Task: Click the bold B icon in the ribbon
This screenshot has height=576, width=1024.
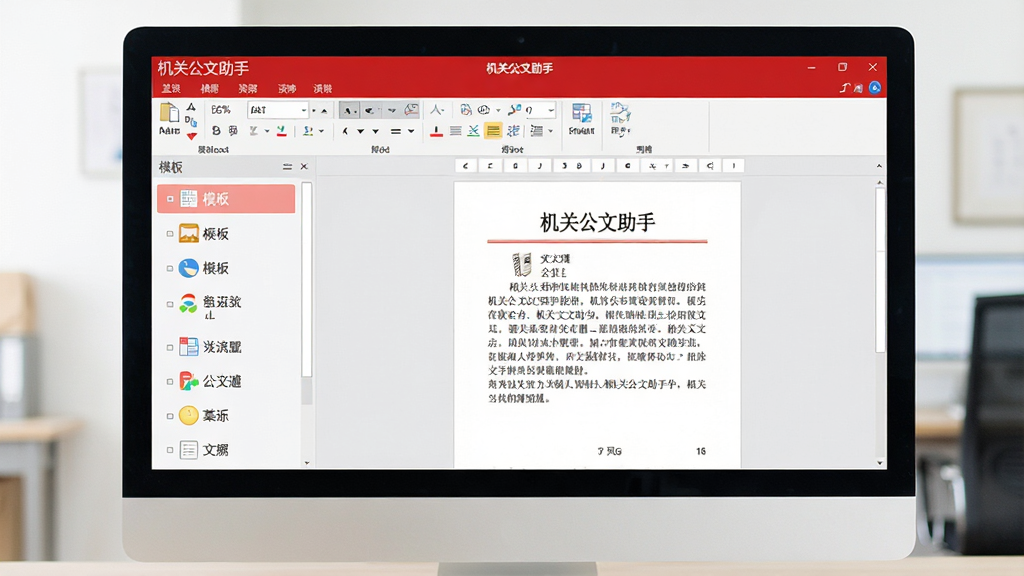Action: [216, 131]
